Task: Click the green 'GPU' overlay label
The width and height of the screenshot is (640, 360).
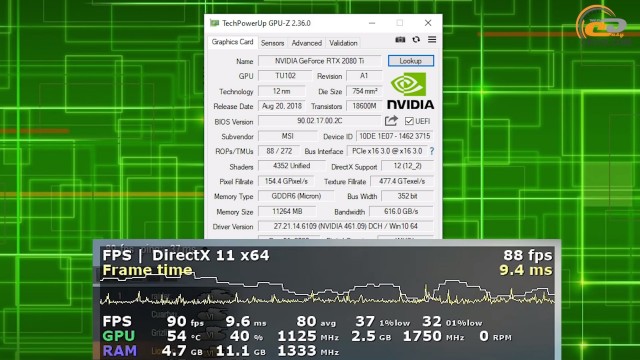Action: tap(118, 336)
